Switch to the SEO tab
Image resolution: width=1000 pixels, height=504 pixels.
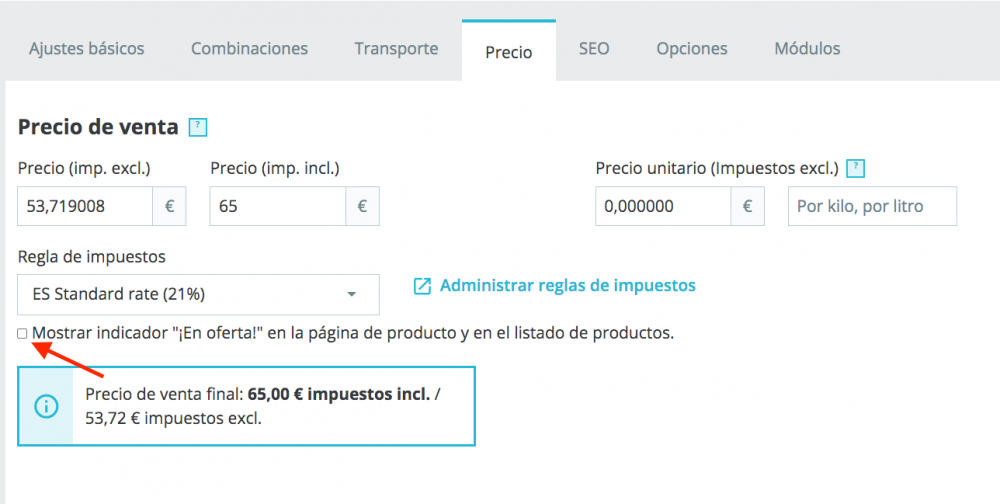pyautogui.click(x=594, y=48)
